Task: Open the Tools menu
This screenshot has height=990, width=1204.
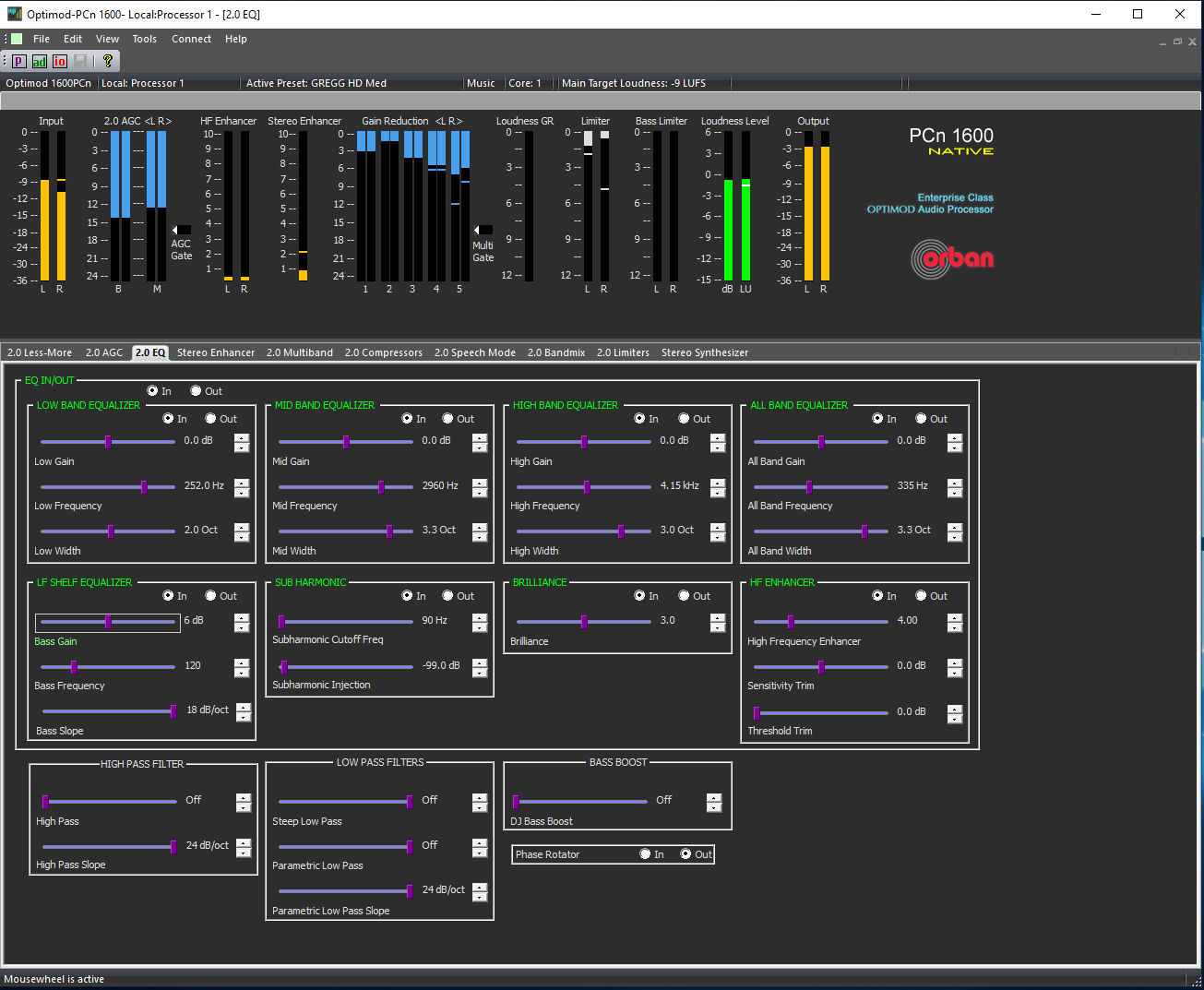Action: tap(144, 39)
